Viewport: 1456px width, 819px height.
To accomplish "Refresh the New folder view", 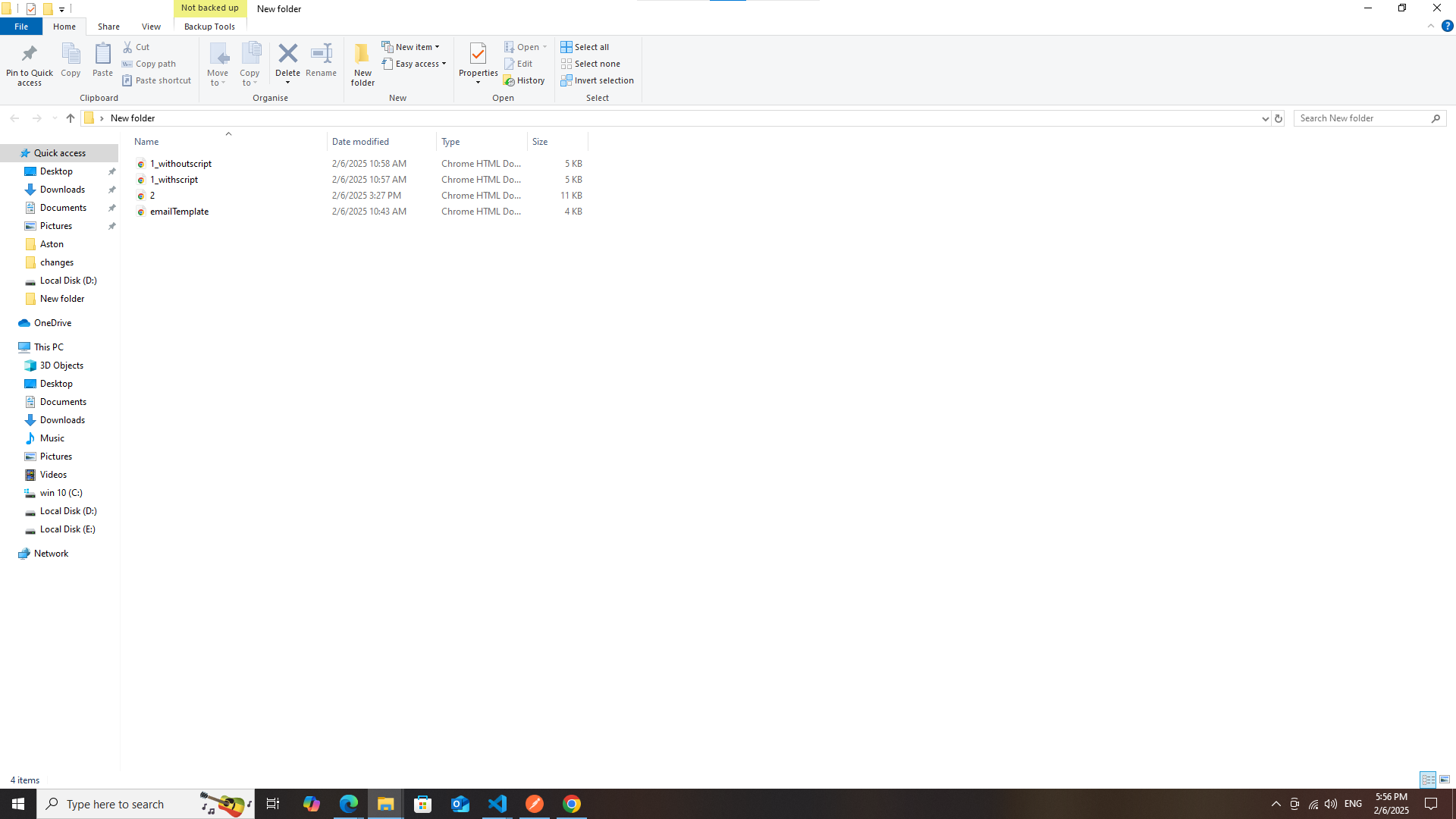I will [1278, 118].
